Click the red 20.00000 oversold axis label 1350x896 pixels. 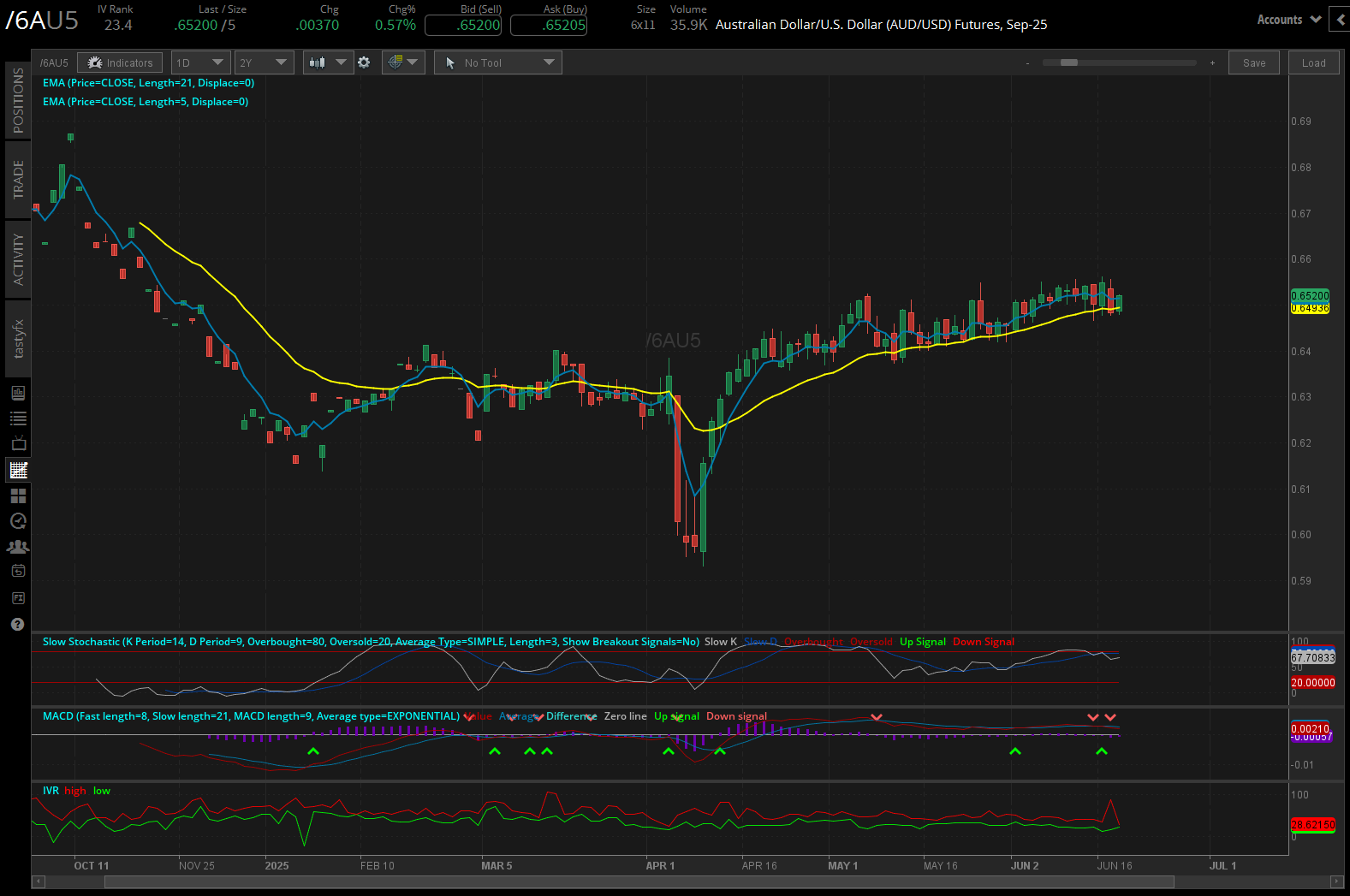[x=1313, y=683]
